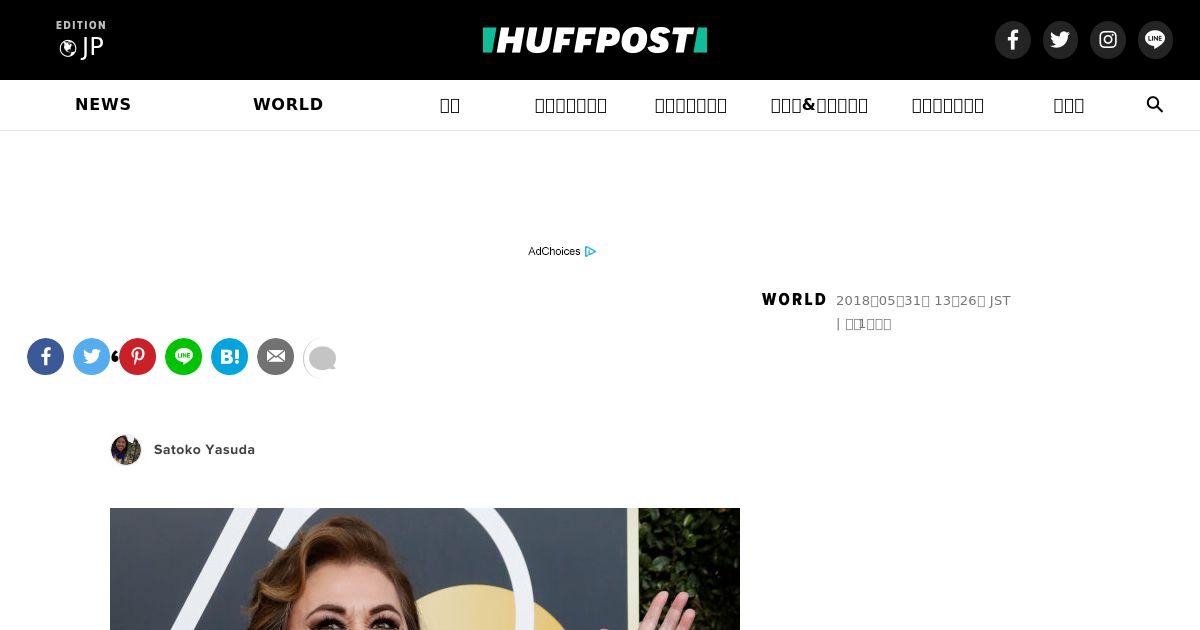Image resolution: width=1200 pixels, height=630 pixels.
Task: Open the HuffPost Twitter page in header
Action: point(1060,40)
